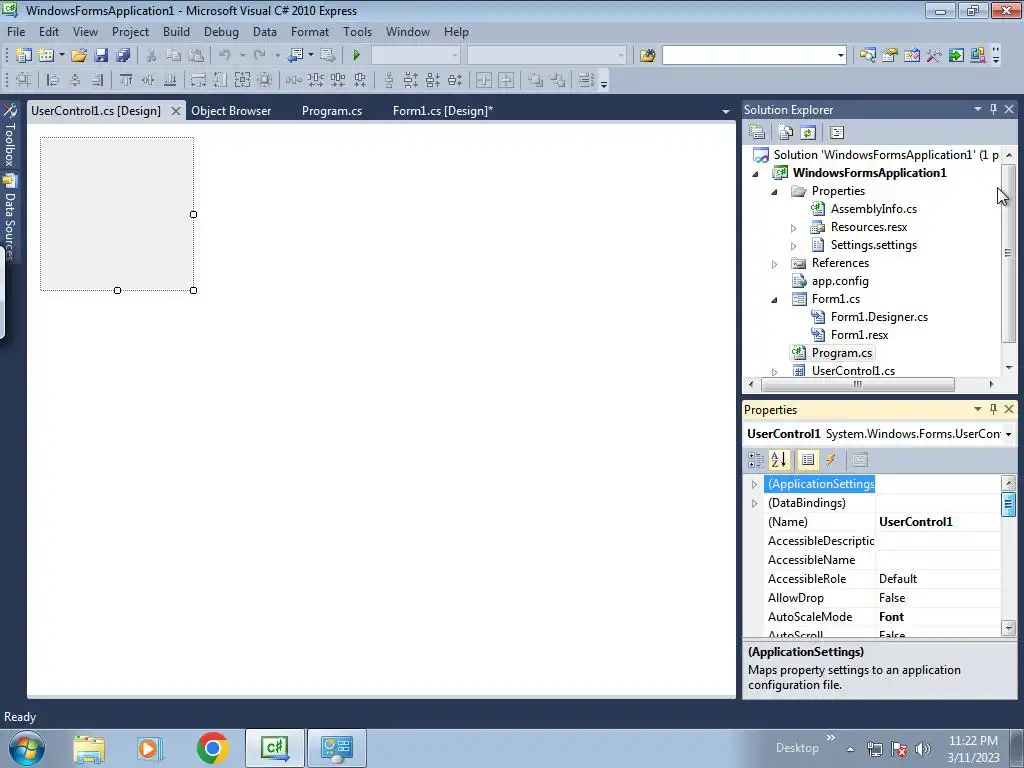Start debugging with the green play arrow
The height and width of the screenshot is (768, 1024).
(357, 56)
